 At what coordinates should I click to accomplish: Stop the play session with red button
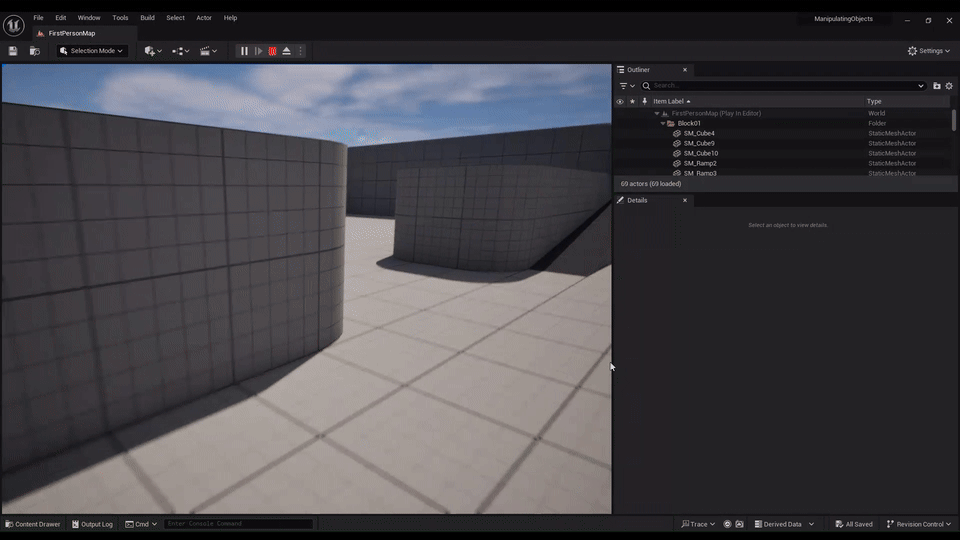[x=272, y=51]
